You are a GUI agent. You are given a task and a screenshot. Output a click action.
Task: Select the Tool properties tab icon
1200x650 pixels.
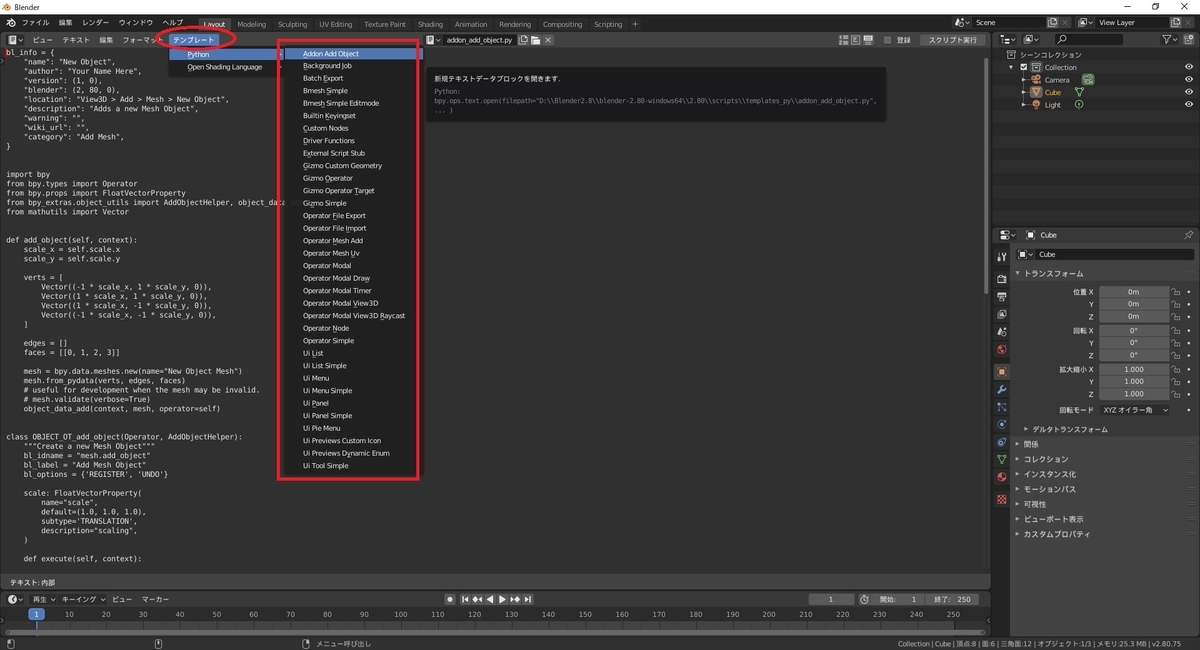(x=1002, y=257)
